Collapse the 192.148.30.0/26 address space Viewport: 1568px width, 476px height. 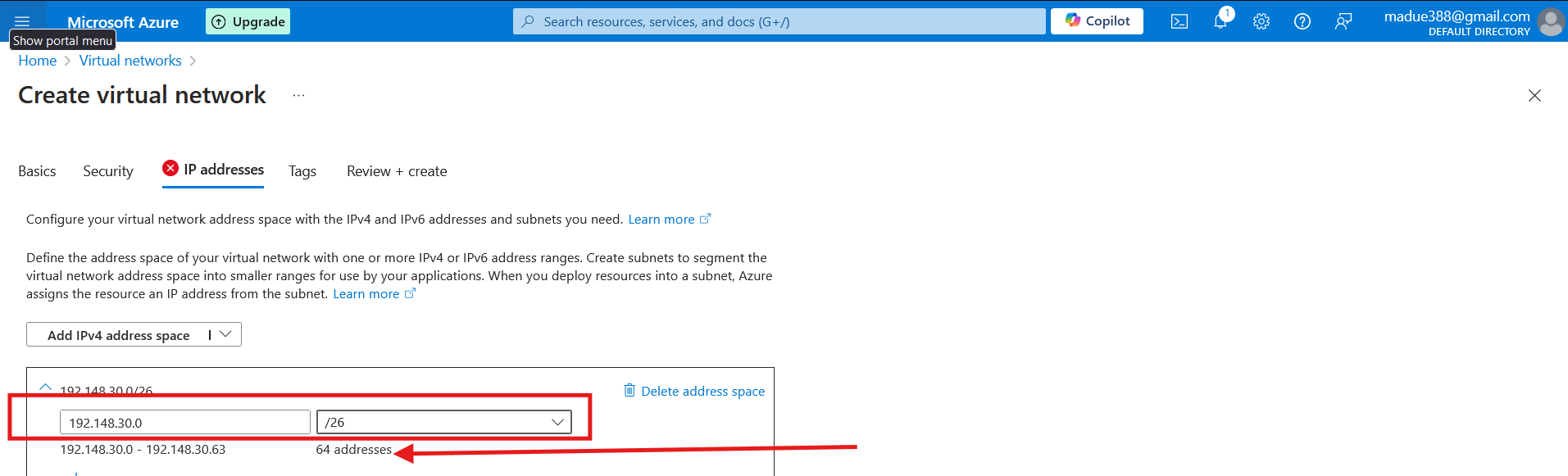coord(46,388)
